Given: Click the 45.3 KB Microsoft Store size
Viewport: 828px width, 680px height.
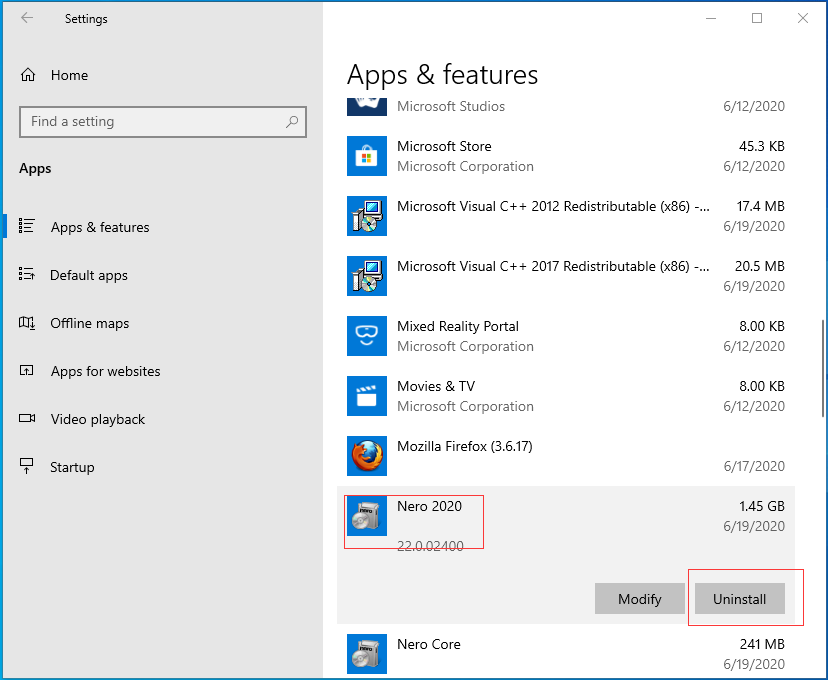Looking at the screenshot, I should (x=761, y=146).
